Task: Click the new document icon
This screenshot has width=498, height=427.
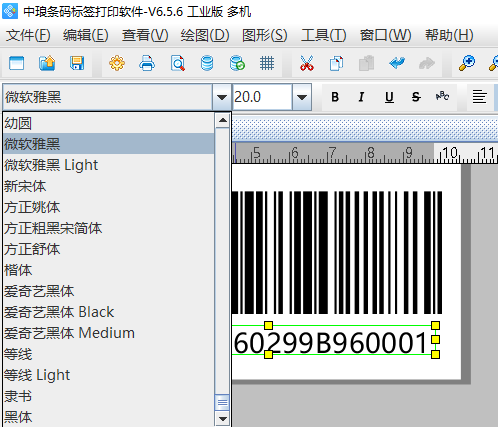Action: click(17, 63)
